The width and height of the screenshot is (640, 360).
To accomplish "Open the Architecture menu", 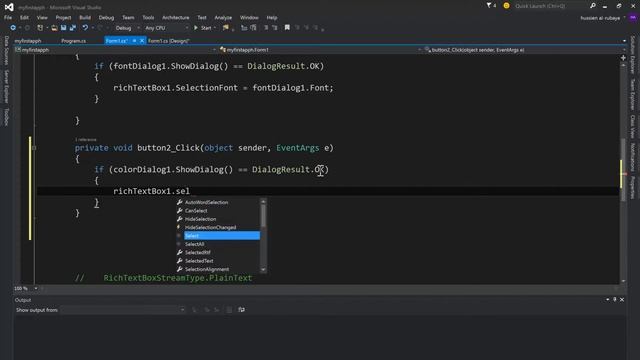I will [176, 18].
